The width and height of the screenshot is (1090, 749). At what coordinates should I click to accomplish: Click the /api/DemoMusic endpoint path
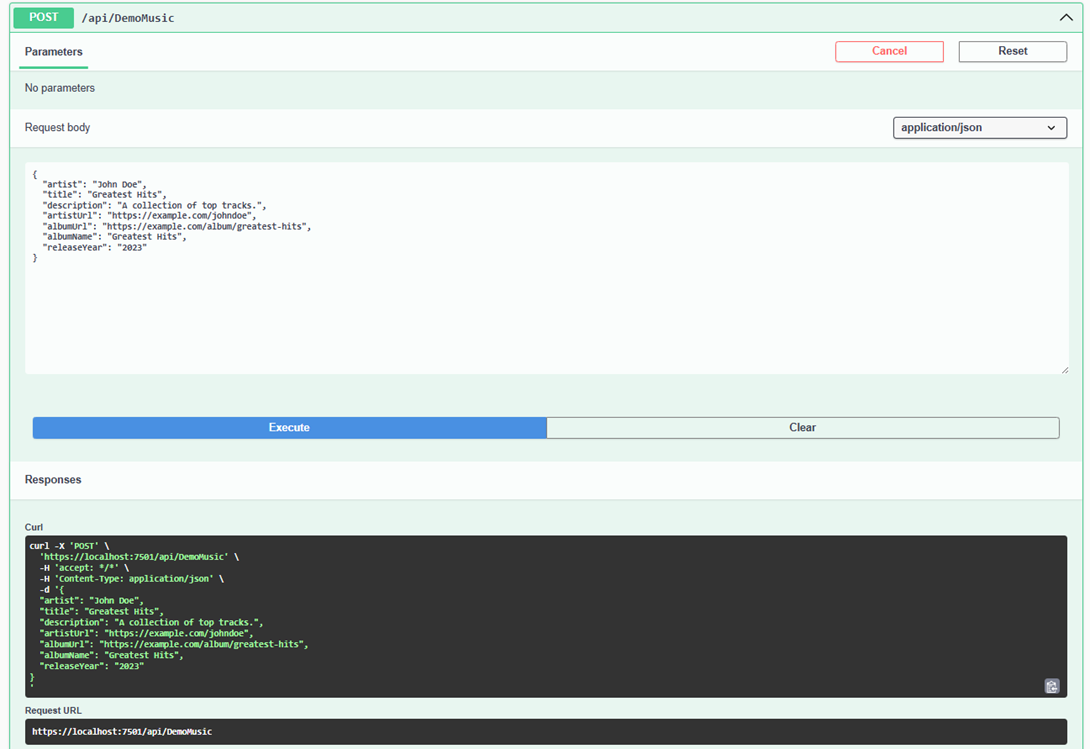coord(128,18)
